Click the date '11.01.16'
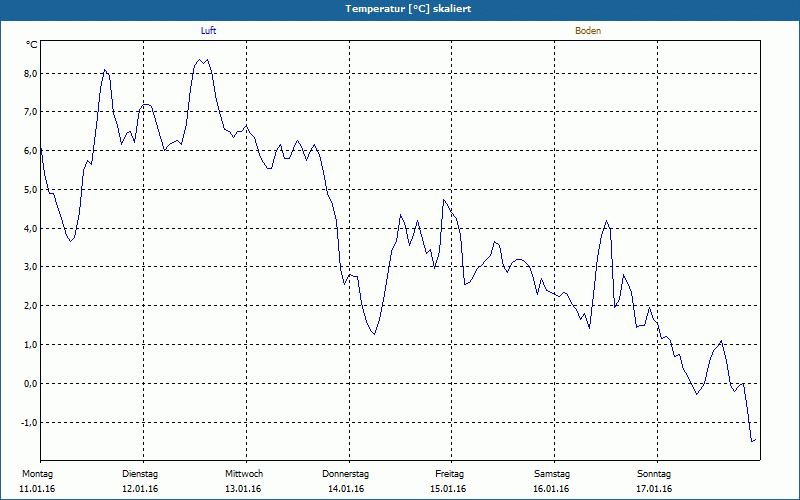800x500 pixels. pyautogui.click(x=37, y=489)
